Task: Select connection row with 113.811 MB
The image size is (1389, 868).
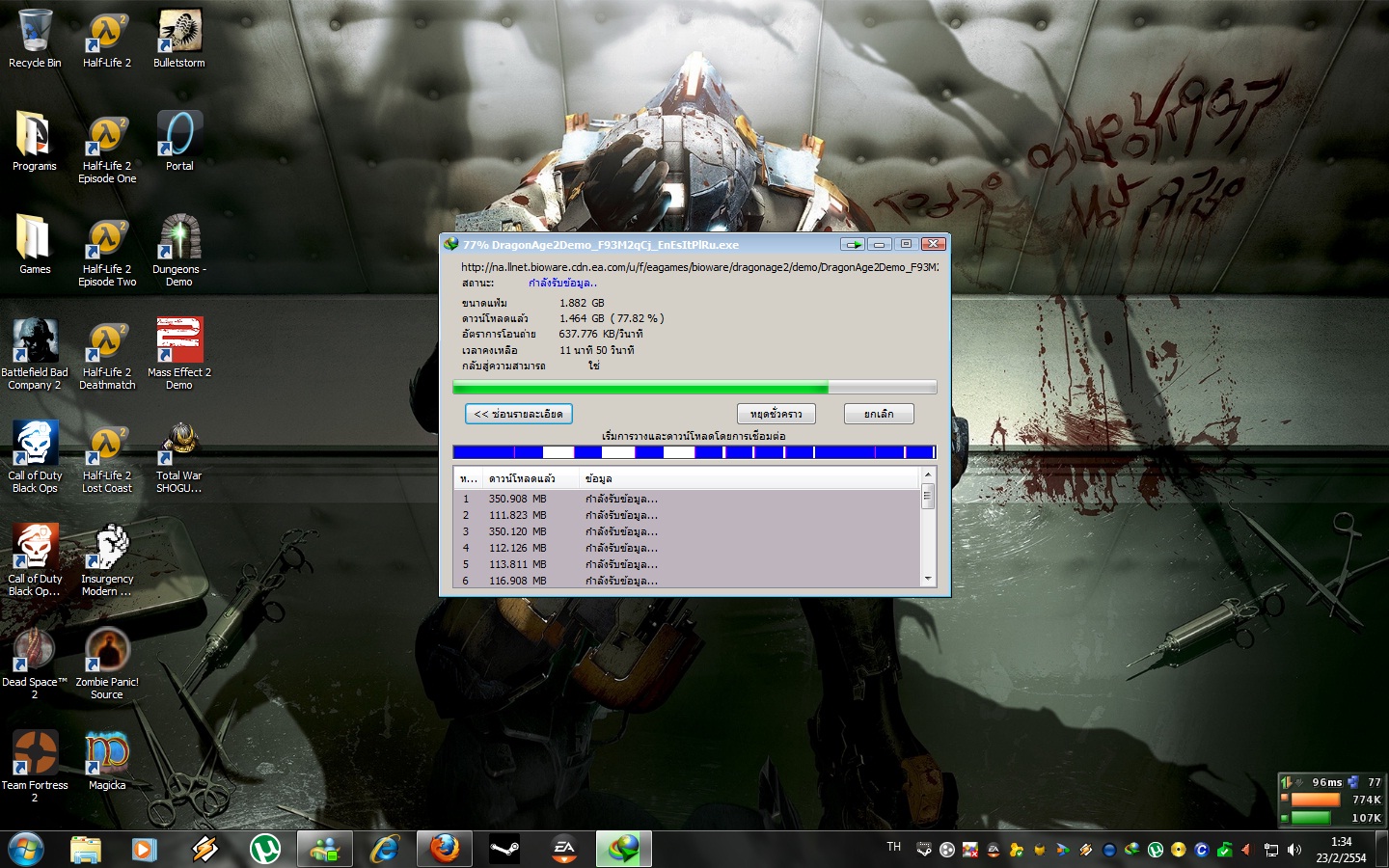Action: 687,564
